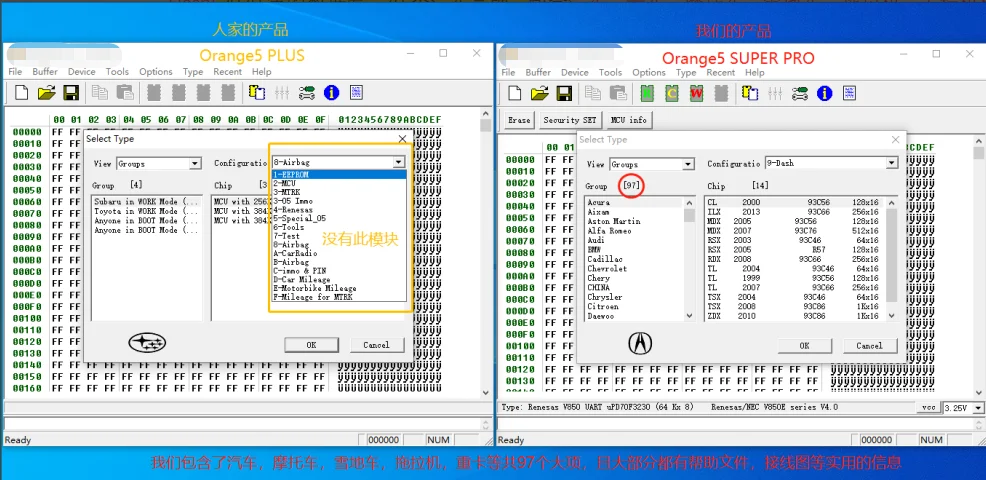
Task: Choose 1-EEPROM in the configuration list
Action: [x=340, y=174]
